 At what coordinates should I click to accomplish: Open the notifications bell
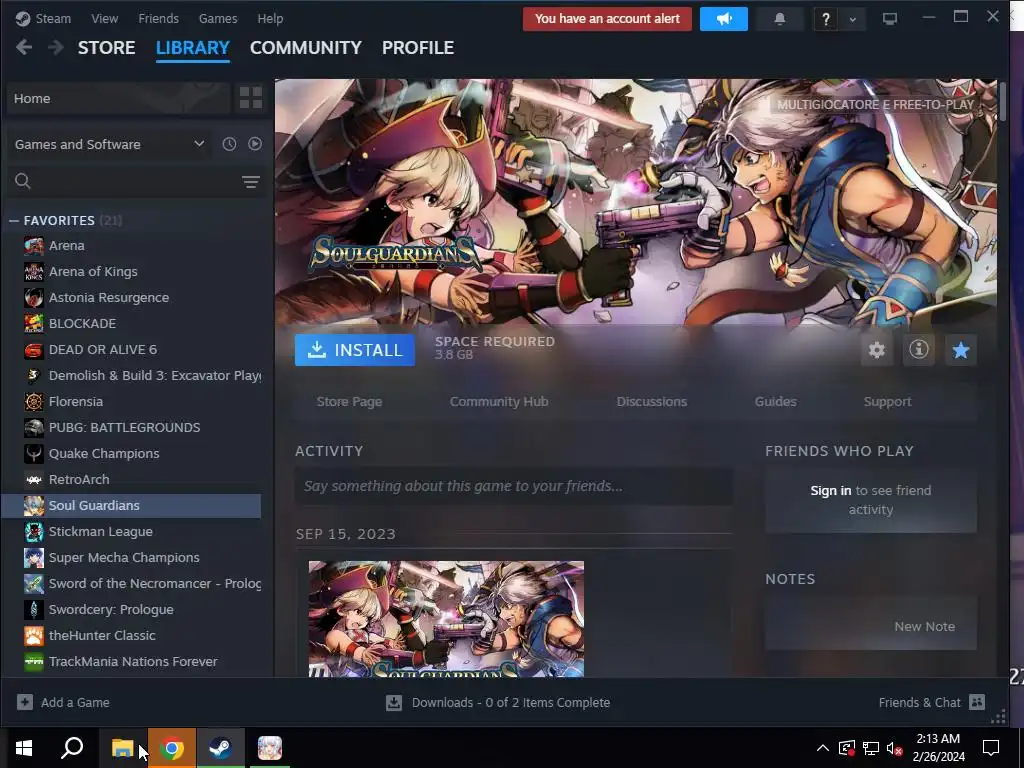coord(779,19)
